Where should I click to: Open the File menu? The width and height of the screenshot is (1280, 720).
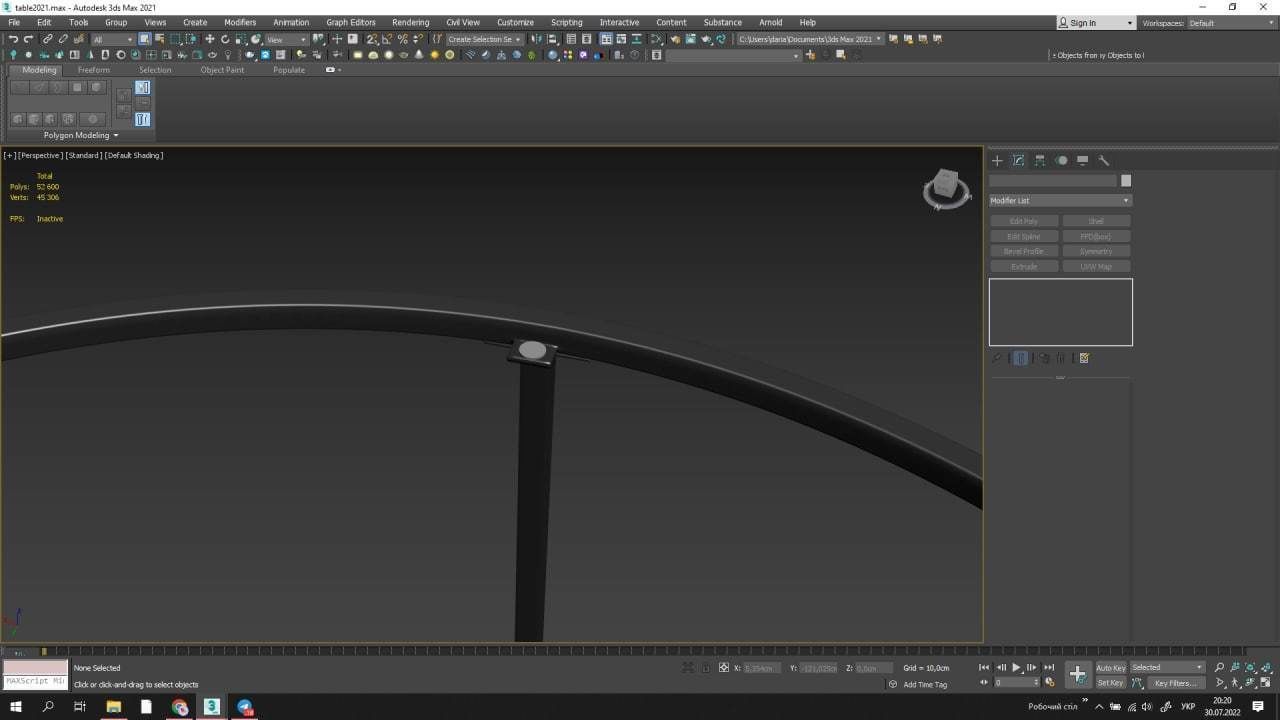14,22
